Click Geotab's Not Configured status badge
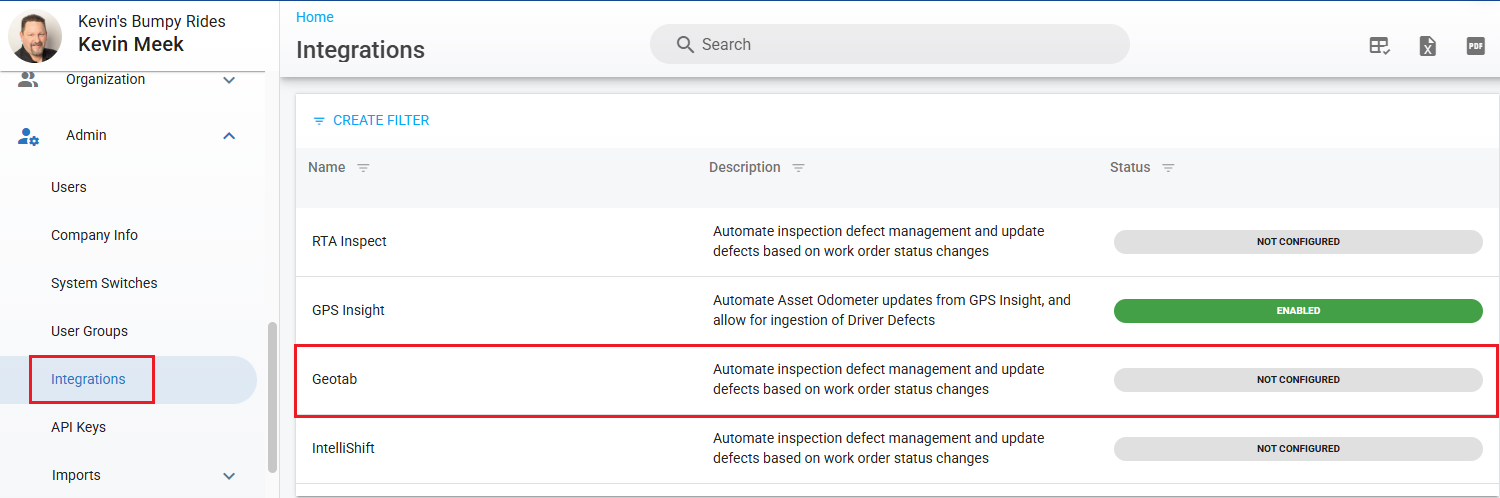 [x=1298, y=380]
